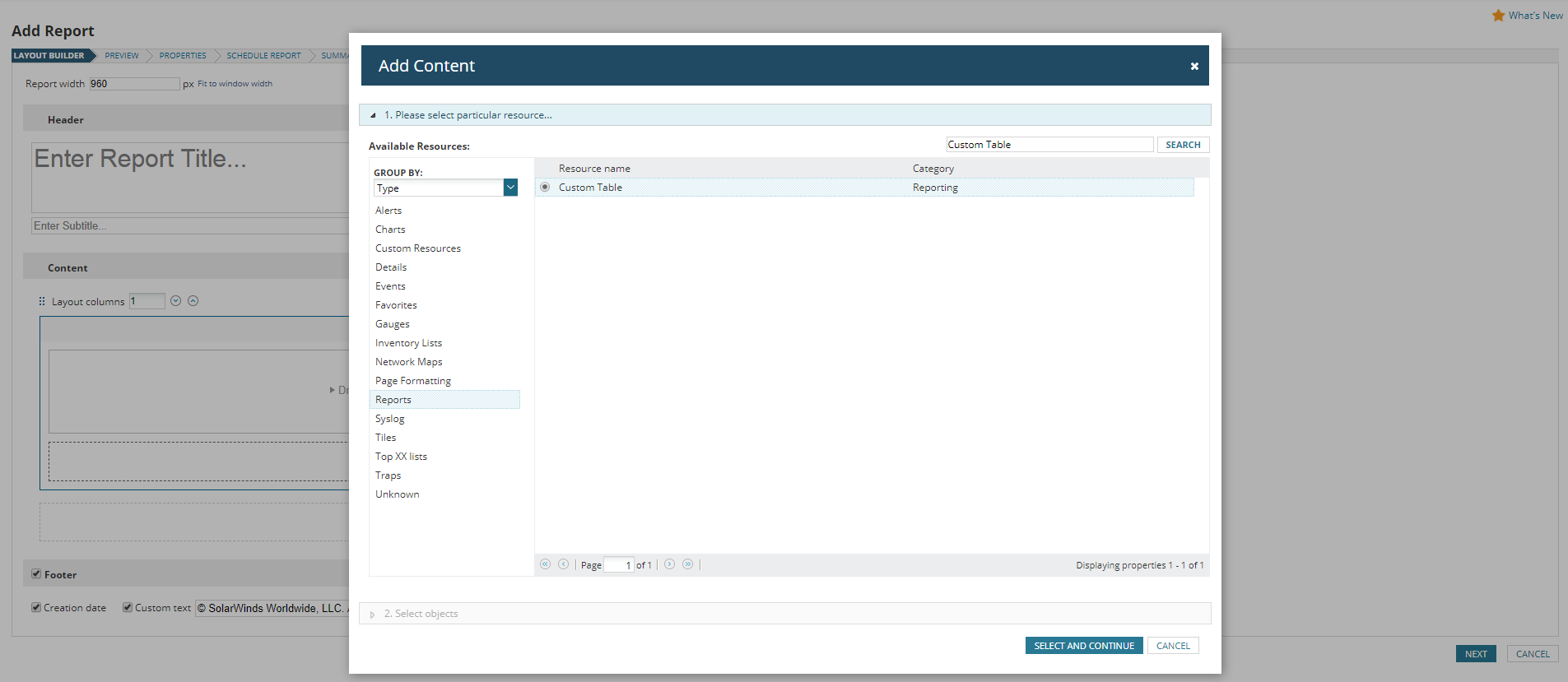
Task: Grab the layout columns drag handle icon
Action: coord(42,301)
